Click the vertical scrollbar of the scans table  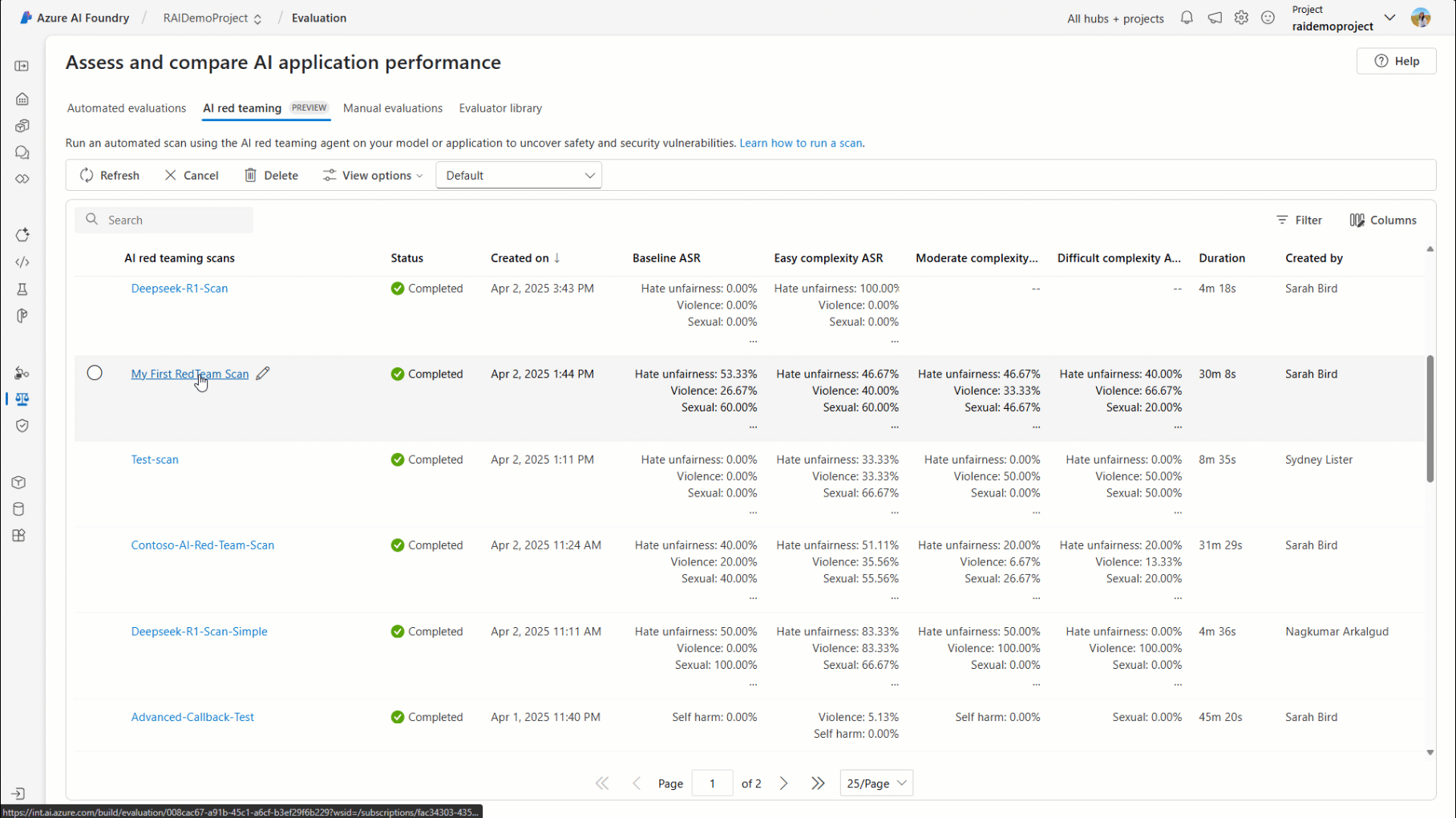(1430, 419)
